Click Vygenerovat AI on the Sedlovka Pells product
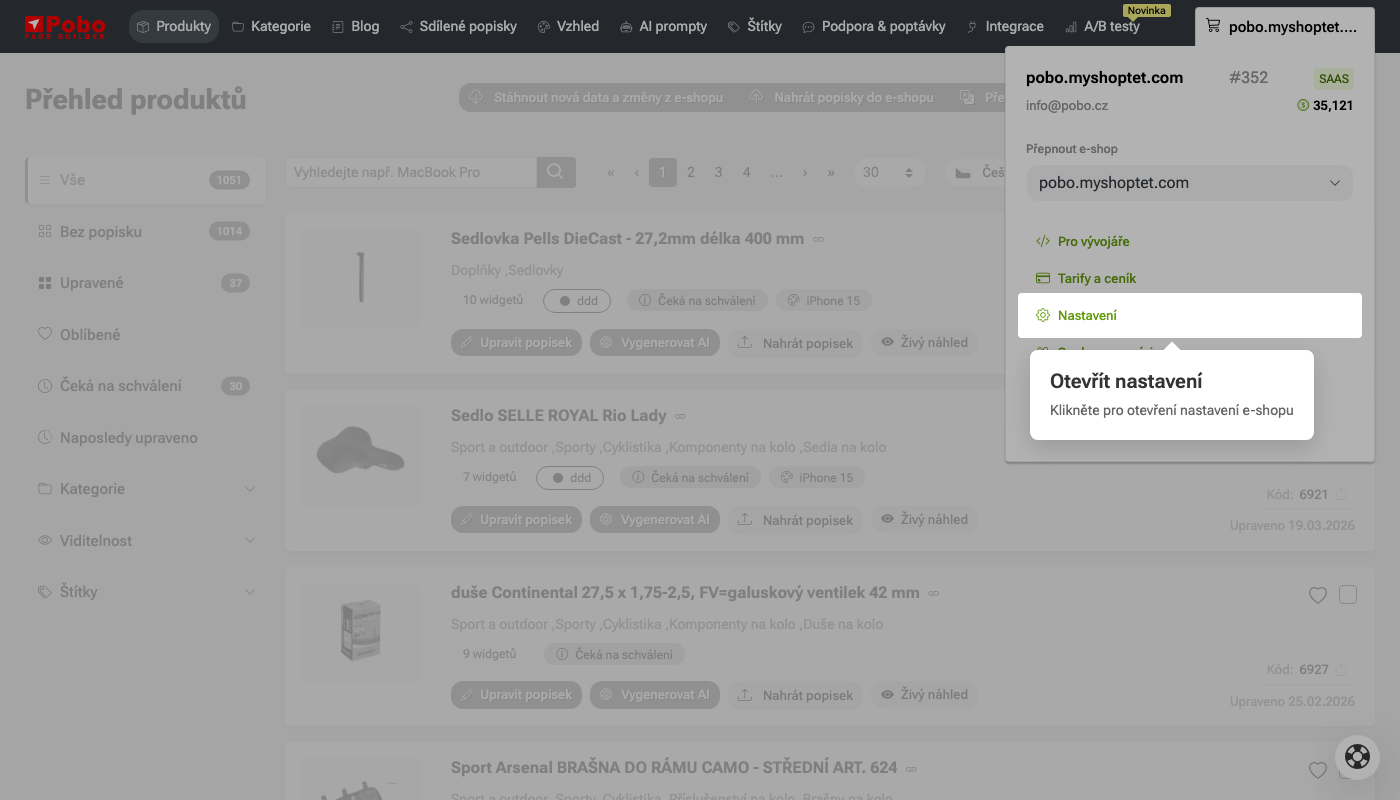1400x800 pixels. tap(655, 342)
